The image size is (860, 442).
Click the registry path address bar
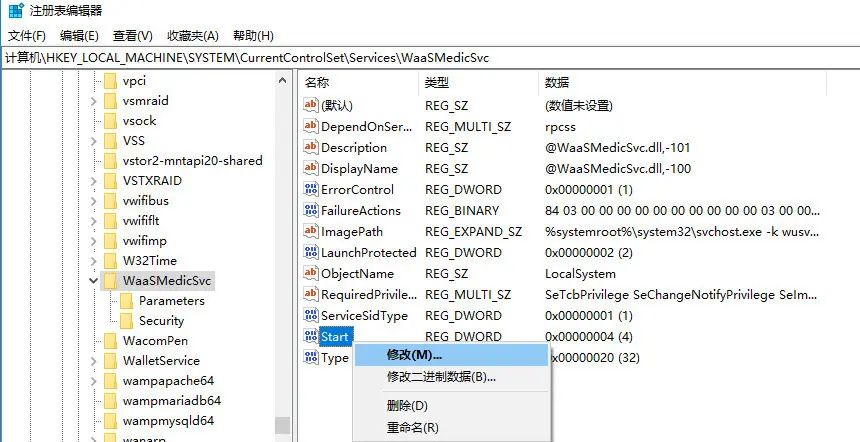click(x=430, y=58)
